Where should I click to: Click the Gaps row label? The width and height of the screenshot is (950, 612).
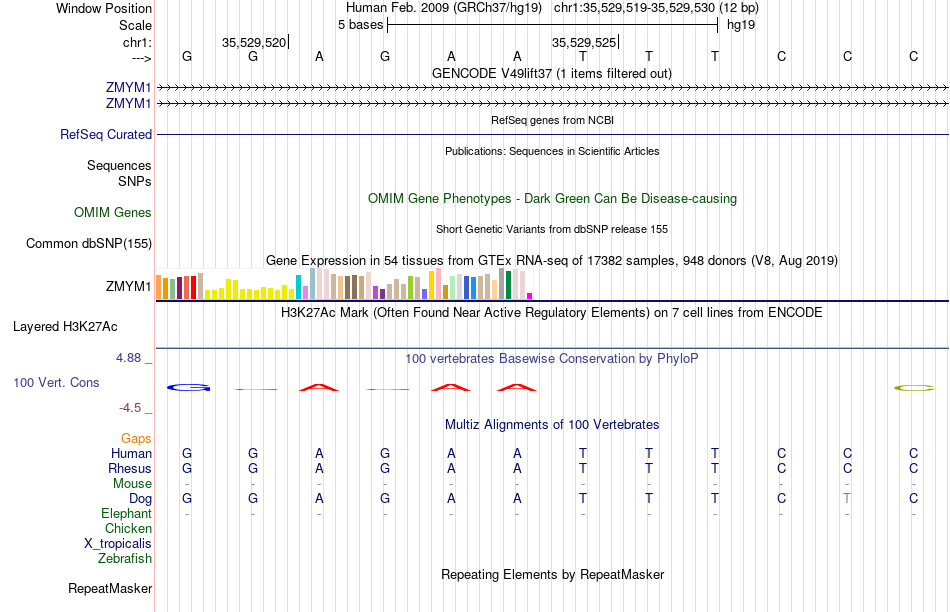point(136,438)
